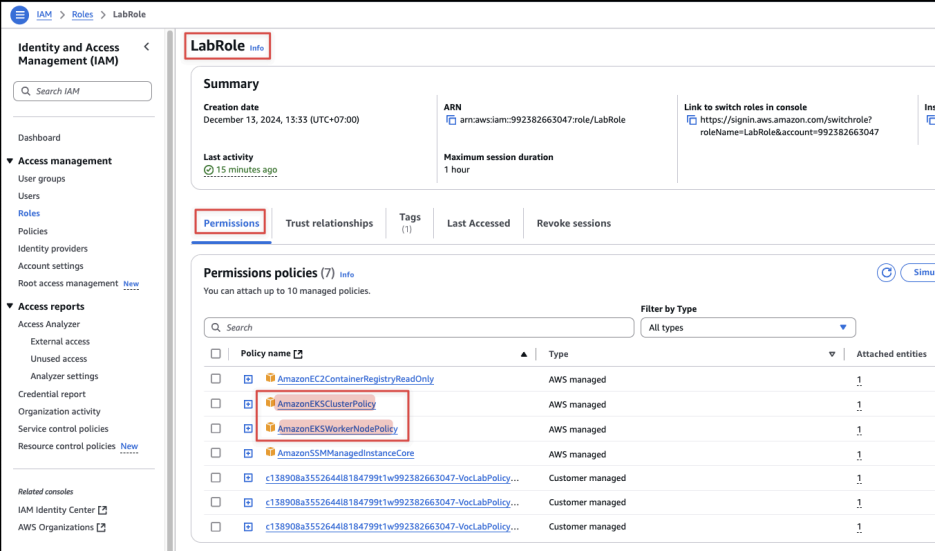Open Root access management in sidebar
The image size is (935, 551).
click(68, 283)
